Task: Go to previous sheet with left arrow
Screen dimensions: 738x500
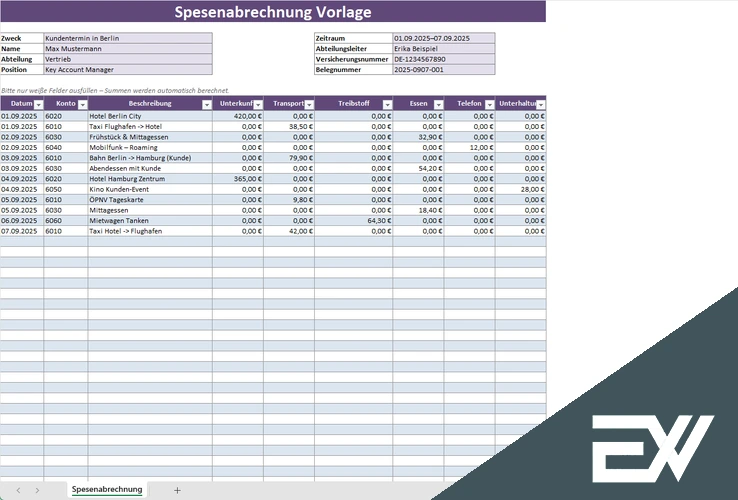Action: click(18, 490)
